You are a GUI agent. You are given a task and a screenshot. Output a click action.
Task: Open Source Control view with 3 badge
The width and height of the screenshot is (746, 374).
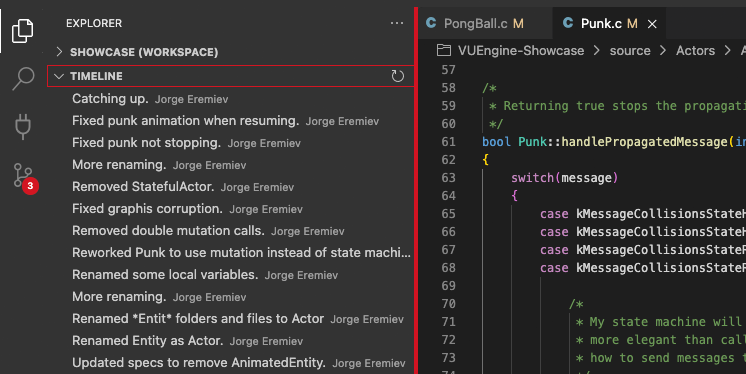(x=26, y=177)
